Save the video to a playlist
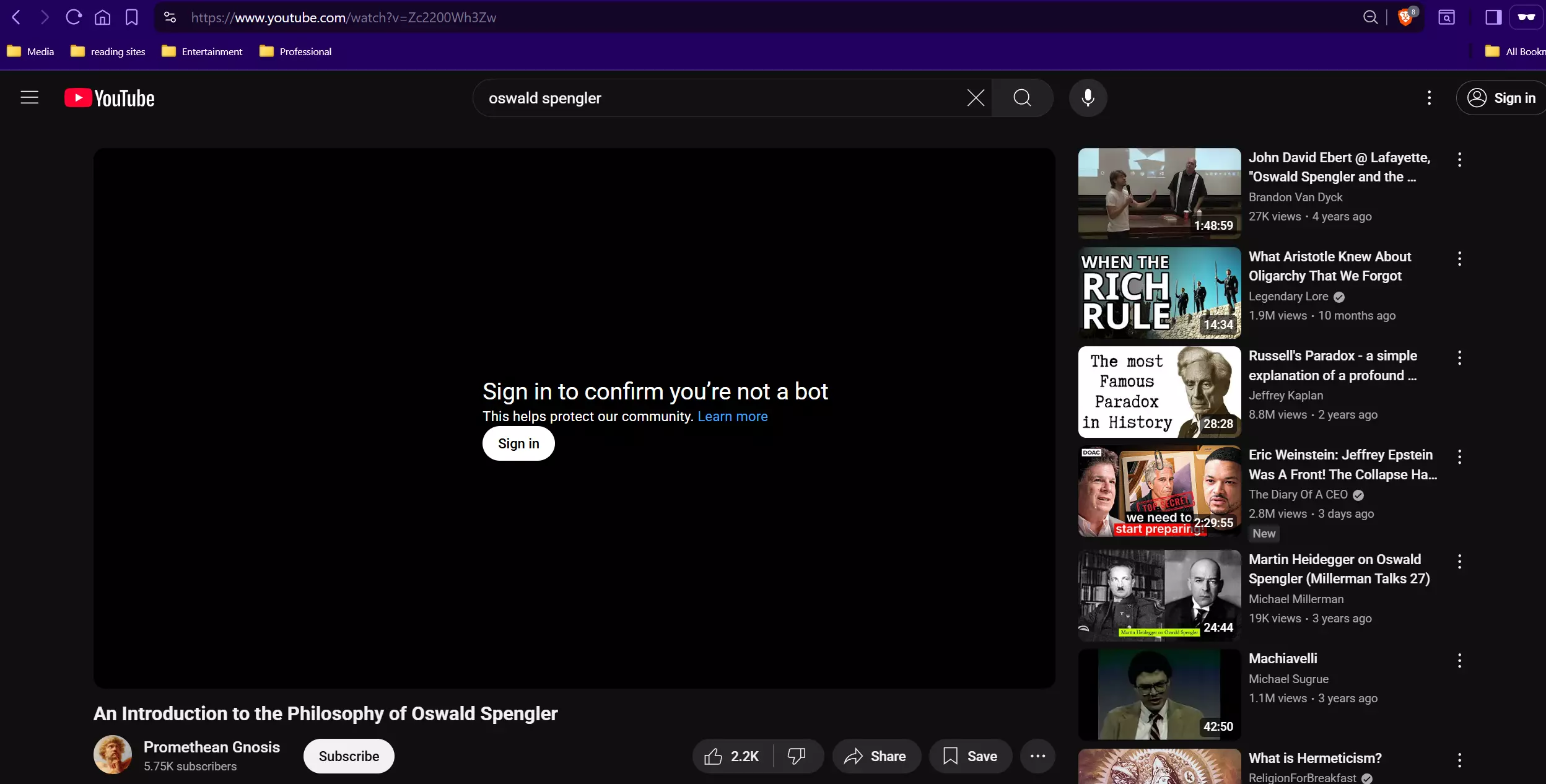This screenshot has width=1546, height=784. [970, 756]
